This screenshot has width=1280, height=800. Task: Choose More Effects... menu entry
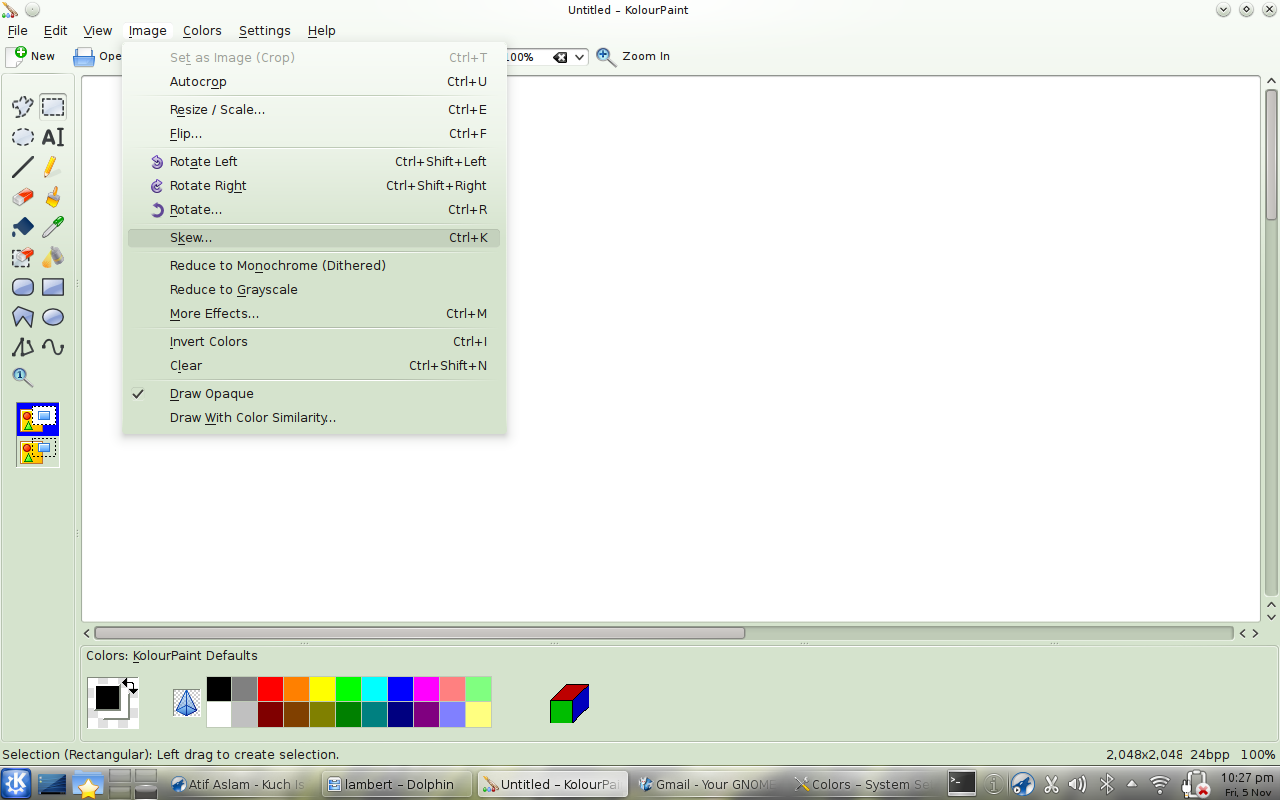(x=314, y=314)
